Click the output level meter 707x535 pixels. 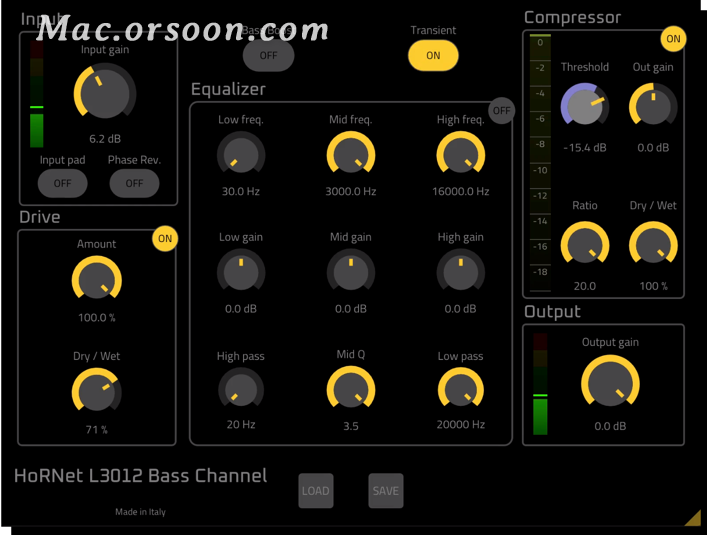(x=540, y=384)
